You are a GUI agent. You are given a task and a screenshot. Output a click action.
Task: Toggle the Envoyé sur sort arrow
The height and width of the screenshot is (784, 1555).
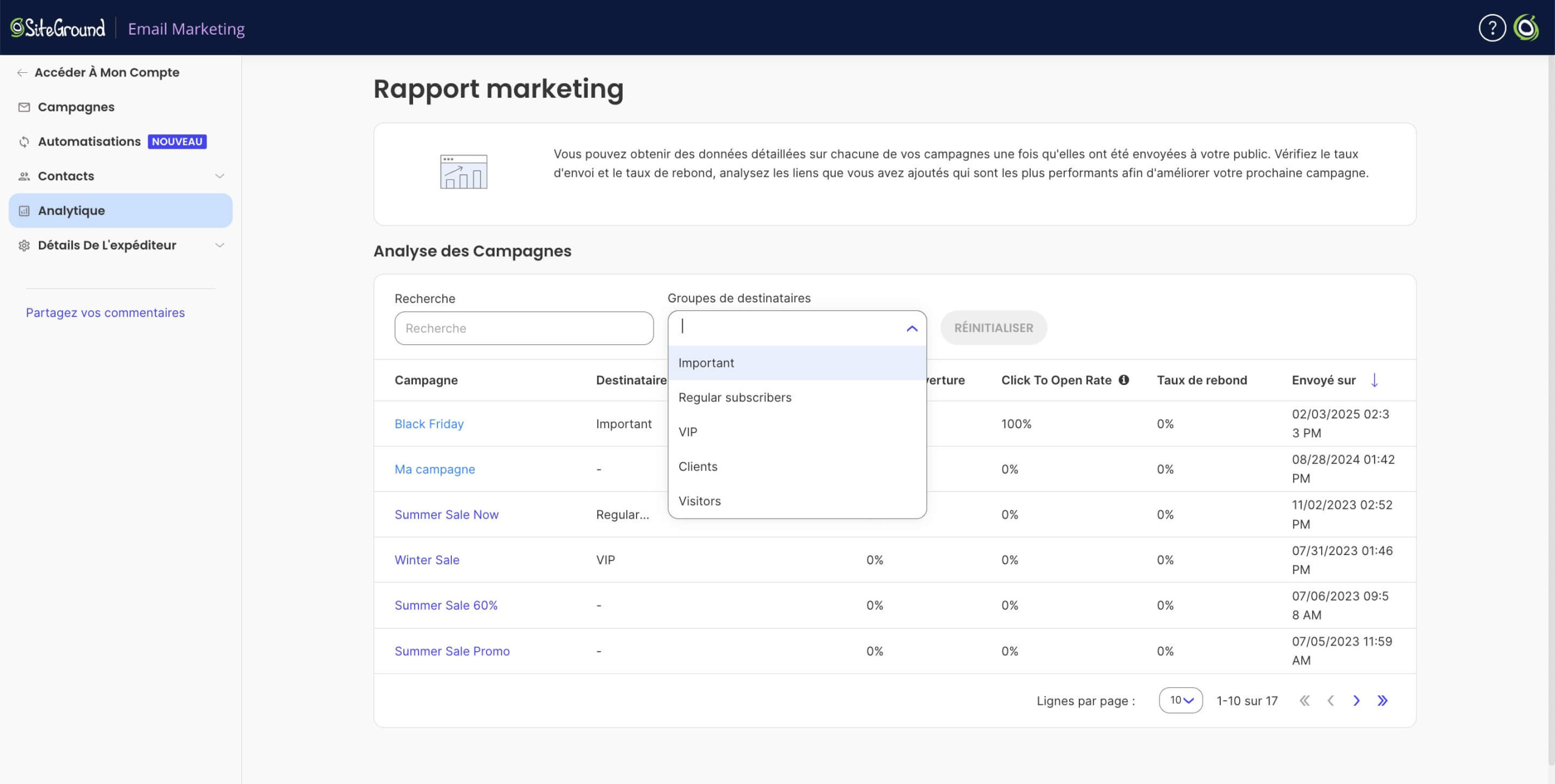point(1375,380)
